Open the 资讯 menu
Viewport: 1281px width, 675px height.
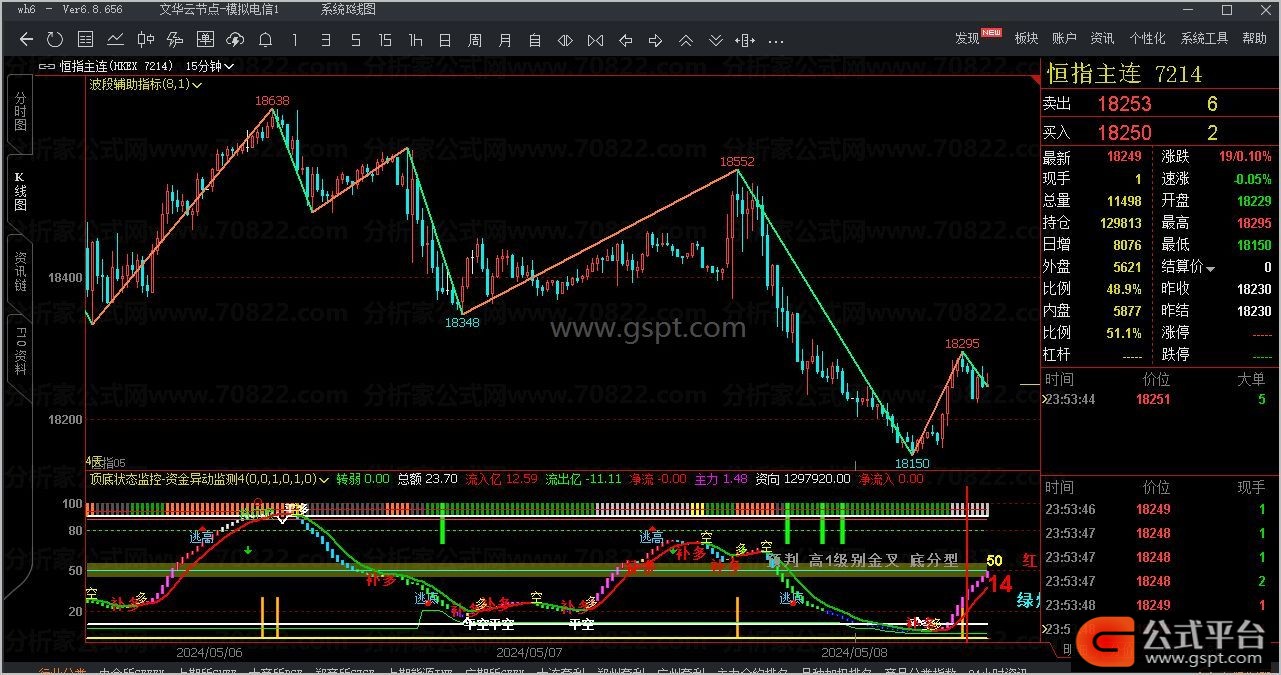pos(1102,39)
